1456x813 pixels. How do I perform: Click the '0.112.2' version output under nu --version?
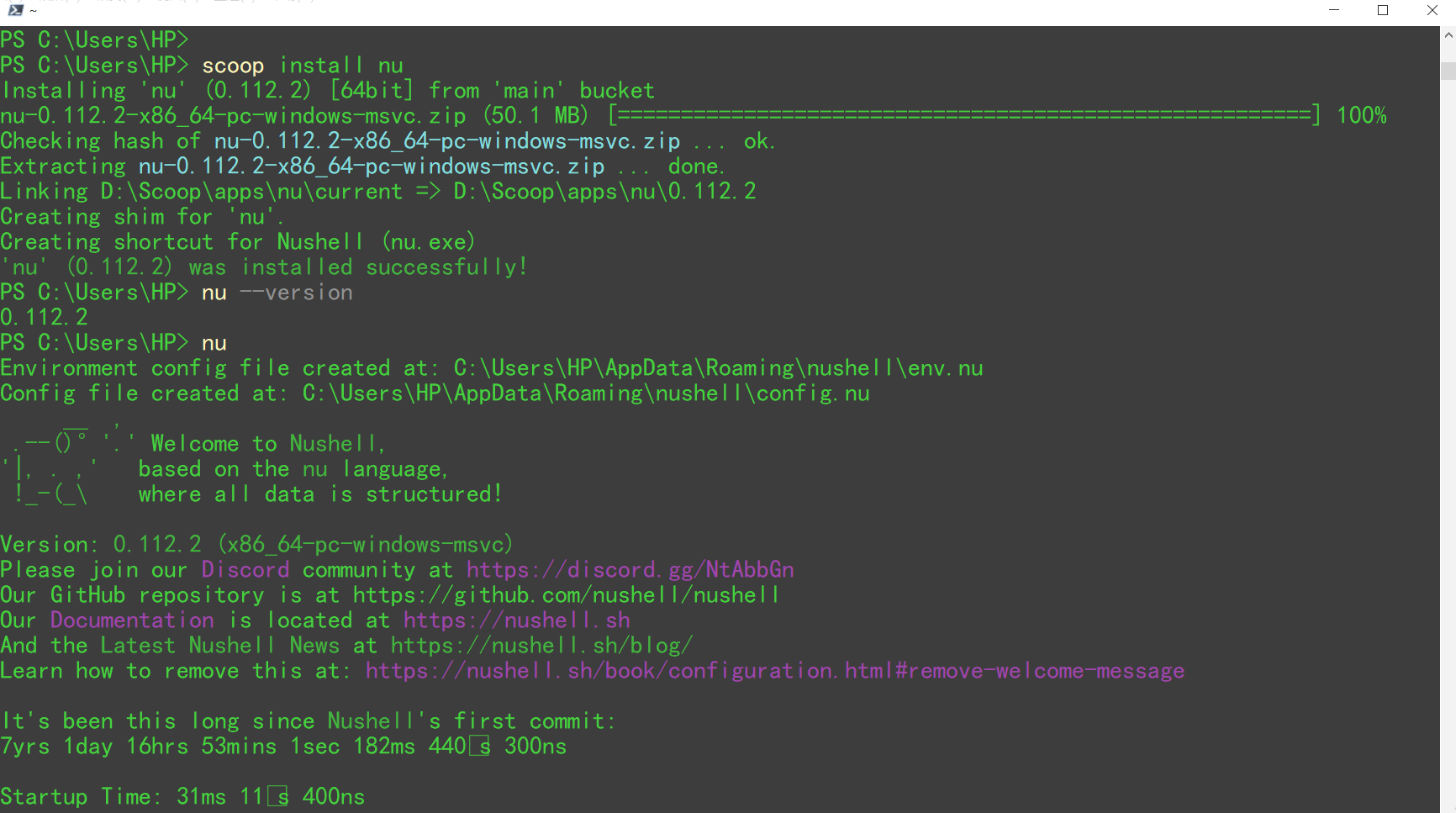44,318
